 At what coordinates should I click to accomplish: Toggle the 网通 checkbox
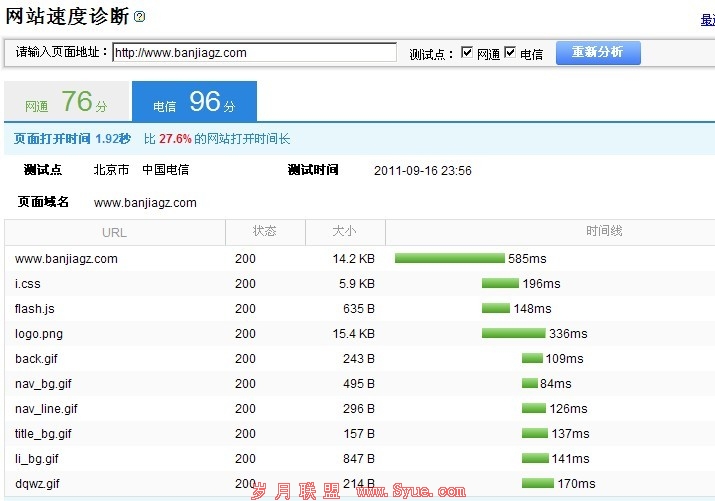click(x=467, y=53)
